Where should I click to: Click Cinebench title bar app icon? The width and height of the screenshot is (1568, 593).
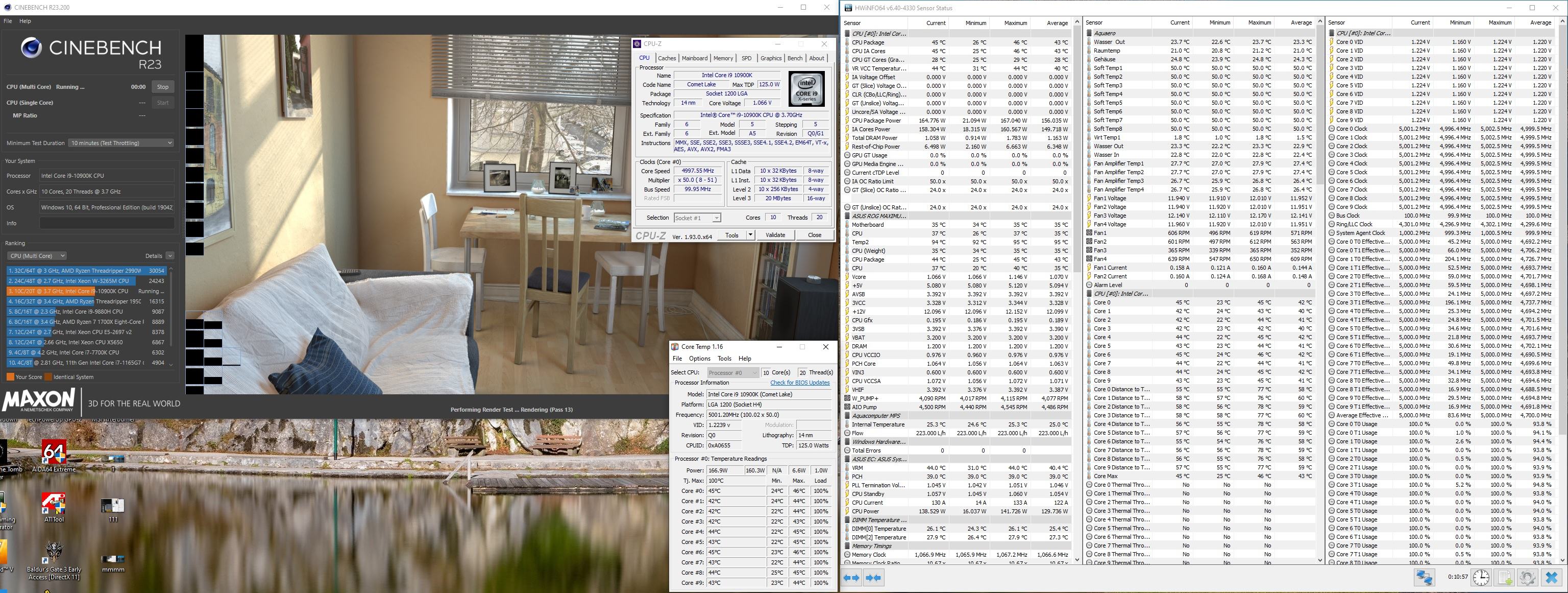(7, 7)
